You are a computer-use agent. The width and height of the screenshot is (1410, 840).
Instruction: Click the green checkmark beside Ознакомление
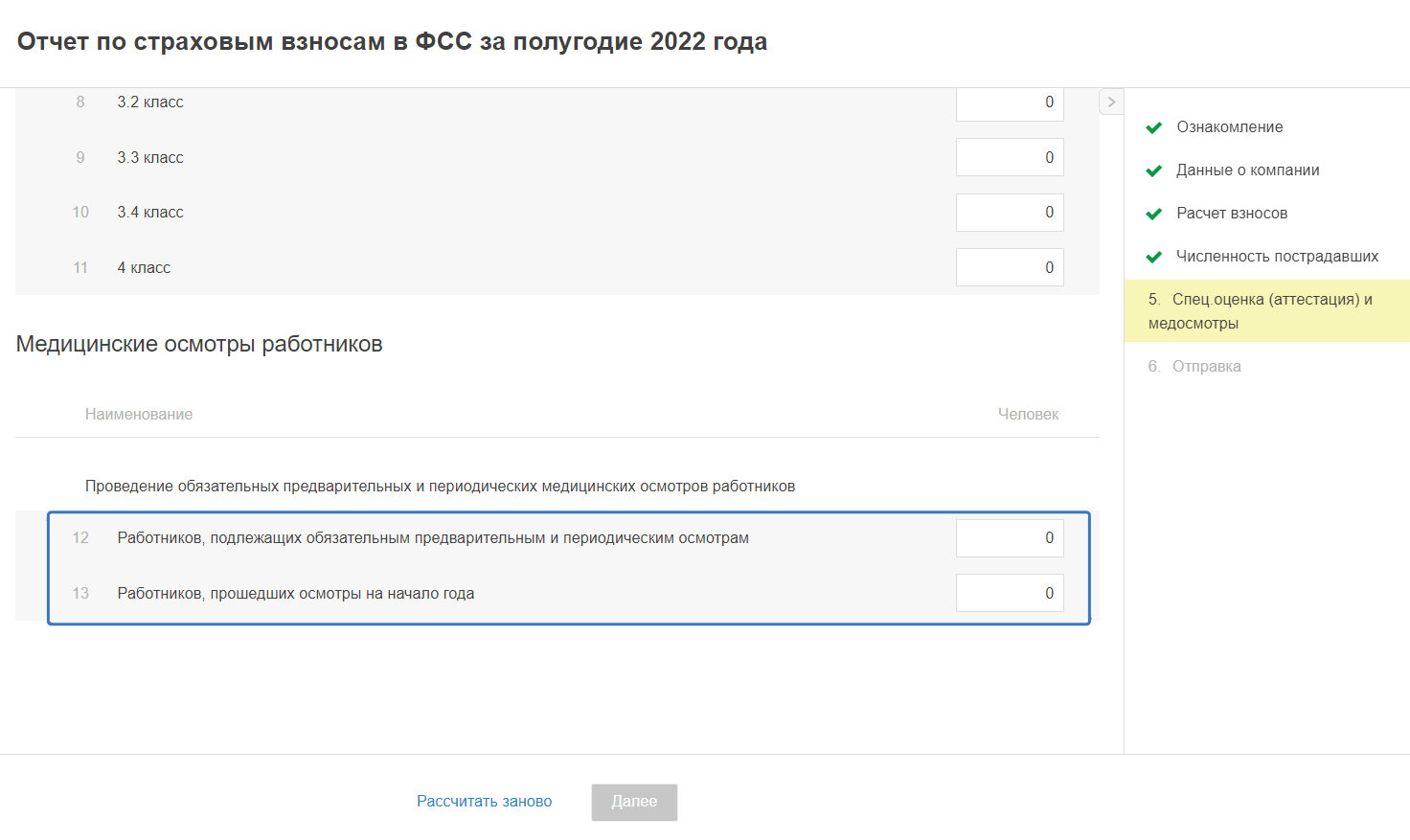[x=1154, y=127]
